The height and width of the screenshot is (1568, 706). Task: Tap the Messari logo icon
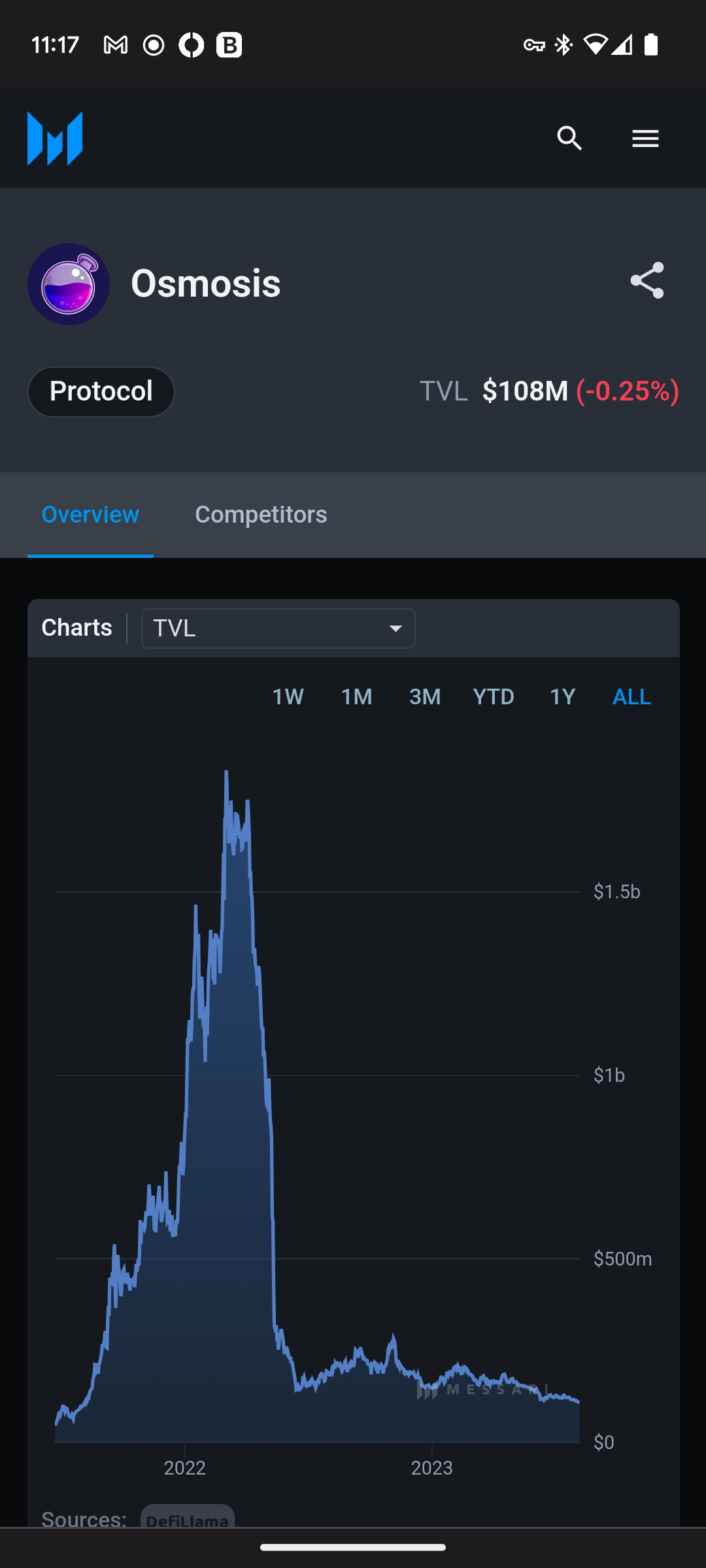coord(55,139)
